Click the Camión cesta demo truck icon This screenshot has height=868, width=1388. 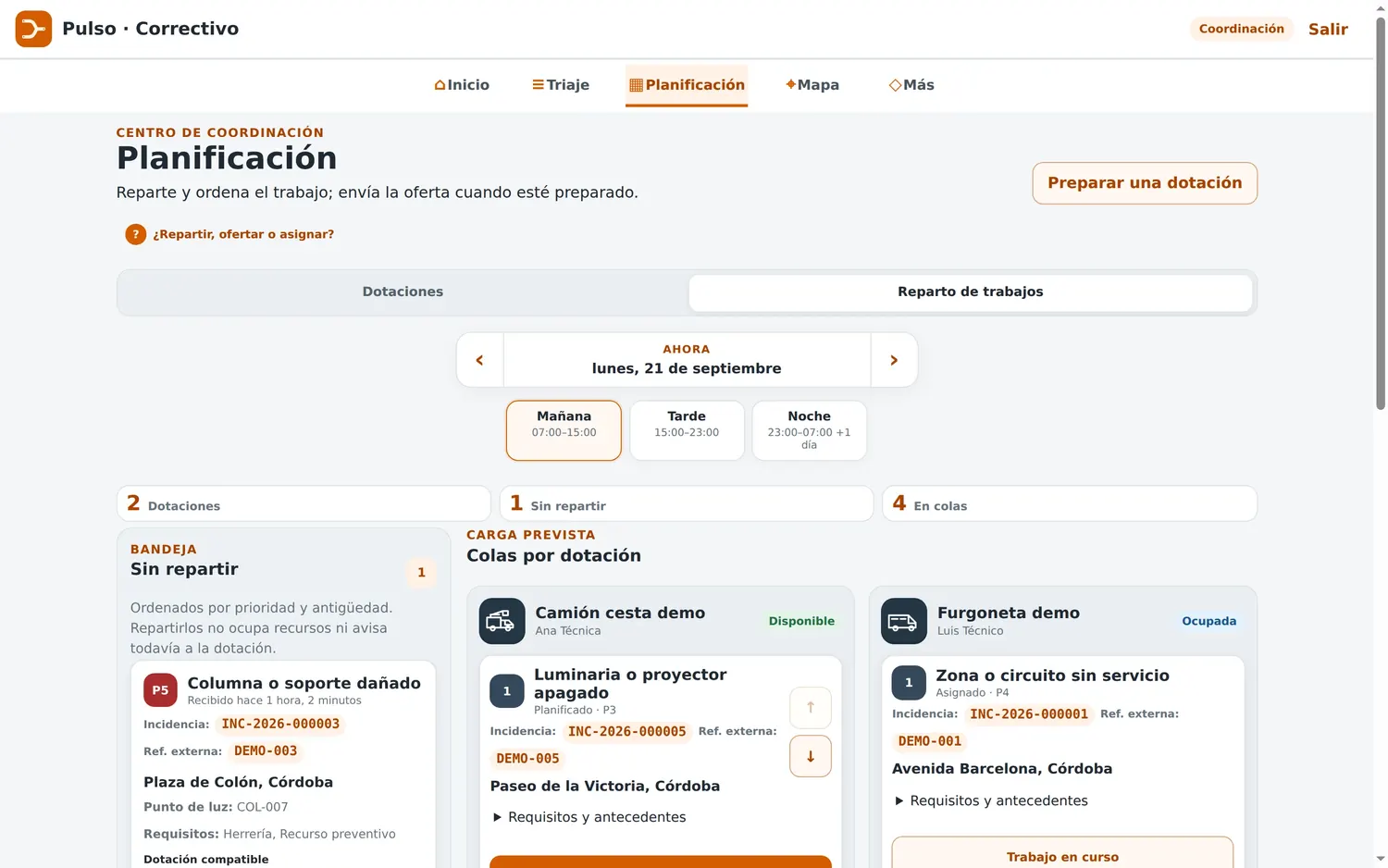(x=502, y=621)
